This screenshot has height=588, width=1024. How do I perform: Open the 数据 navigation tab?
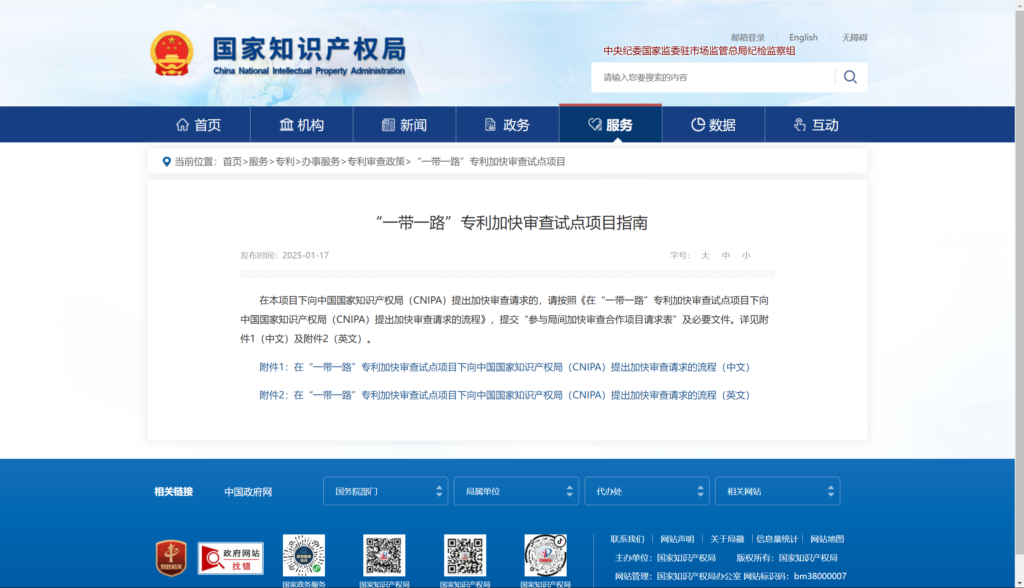[713, 125]
